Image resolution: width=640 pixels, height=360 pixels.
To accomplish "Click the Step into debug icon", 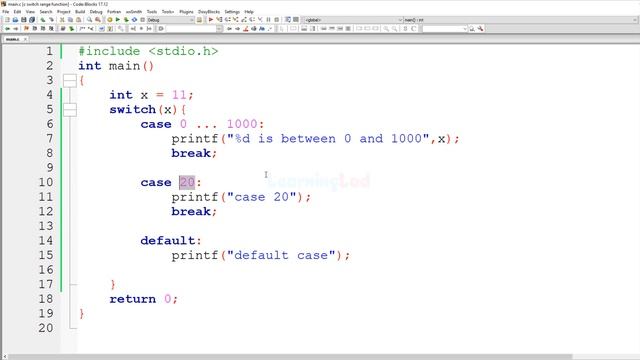I will [x=236, y=20].
